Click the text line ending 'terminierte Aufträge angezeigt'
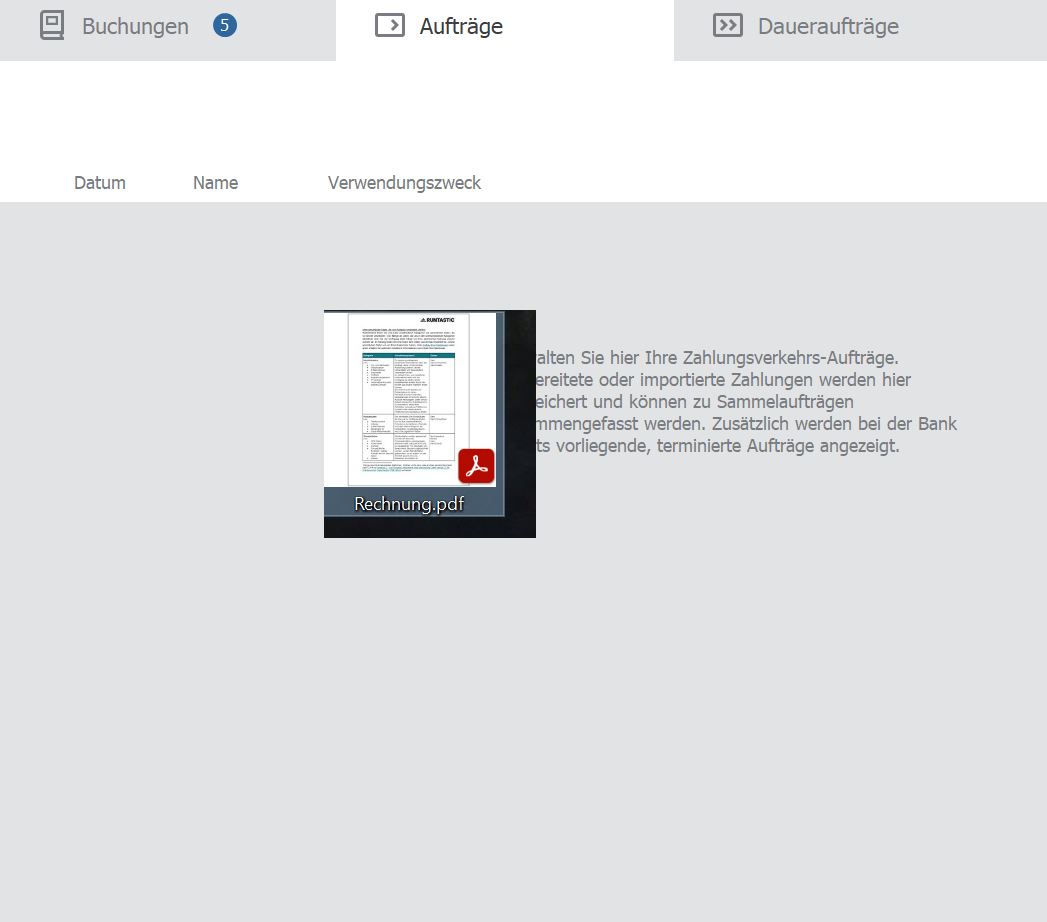 [716, 446]
